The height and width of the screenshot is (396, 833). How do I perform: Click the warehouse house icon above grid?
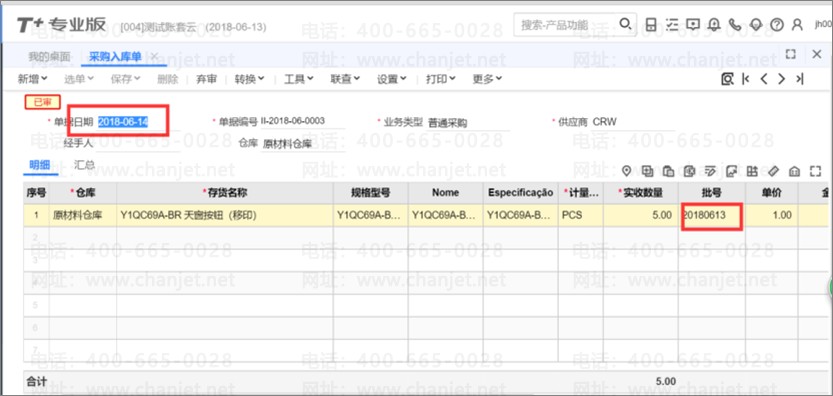click(x=794, y=171)
